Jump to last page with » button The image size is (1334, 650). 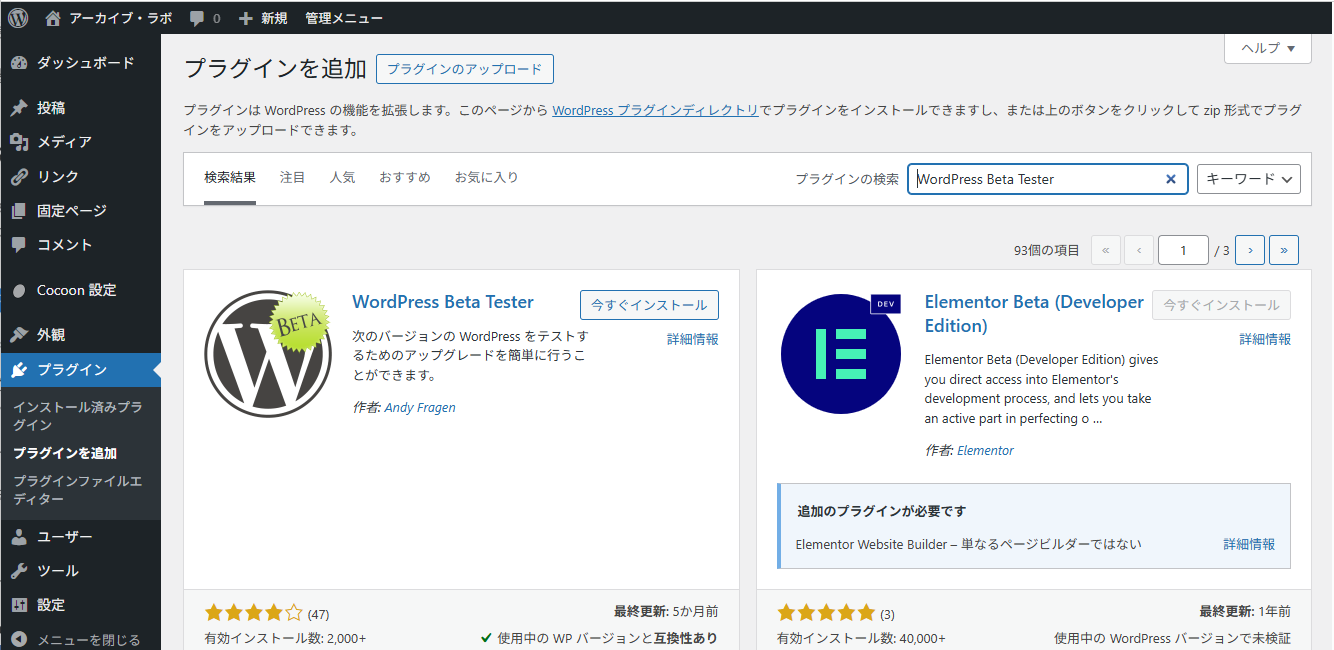coord(1284,251)
